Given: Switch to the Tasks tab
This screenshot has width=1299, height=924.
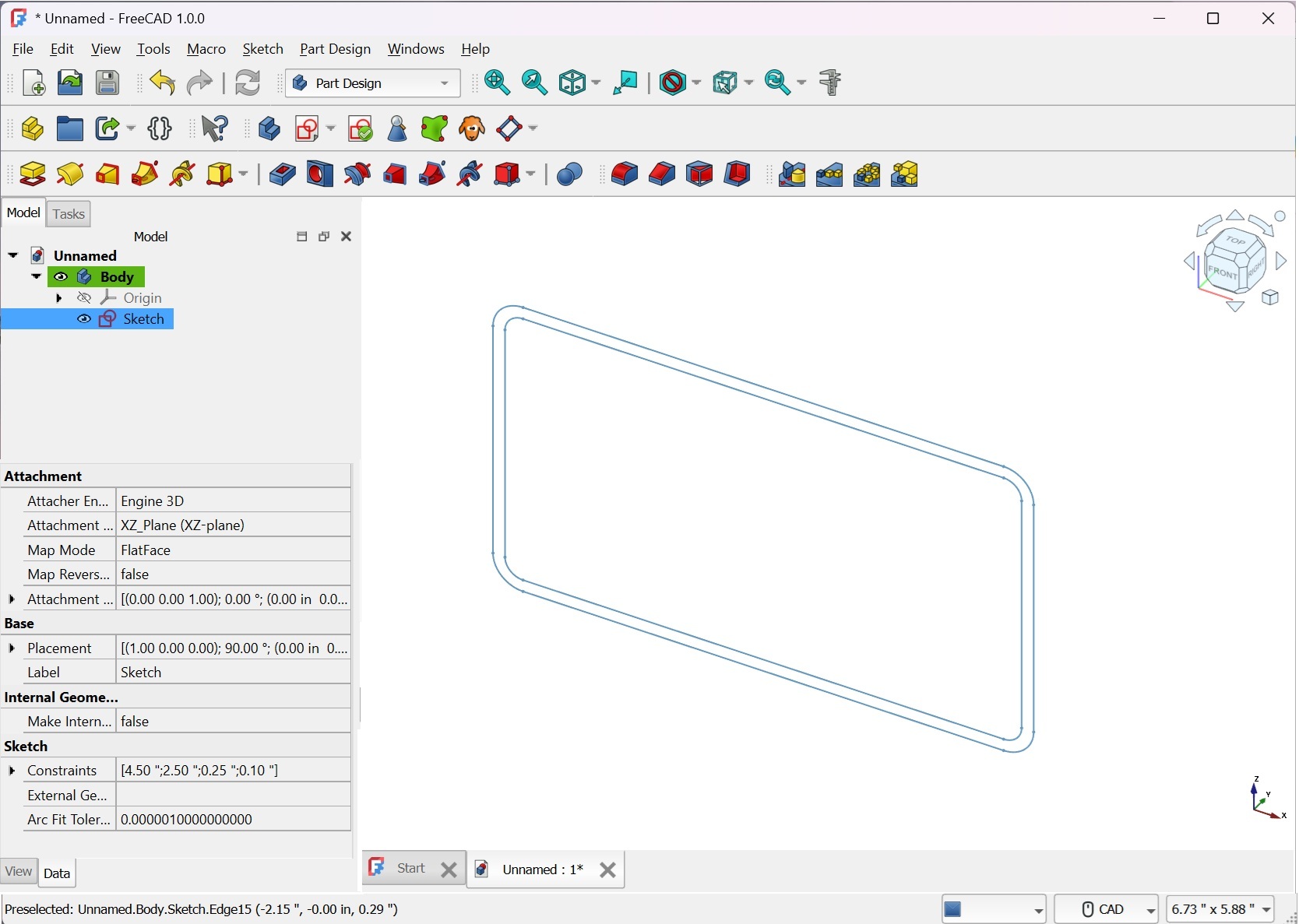Looking at the screenshot, I should (x=69, y=214).
